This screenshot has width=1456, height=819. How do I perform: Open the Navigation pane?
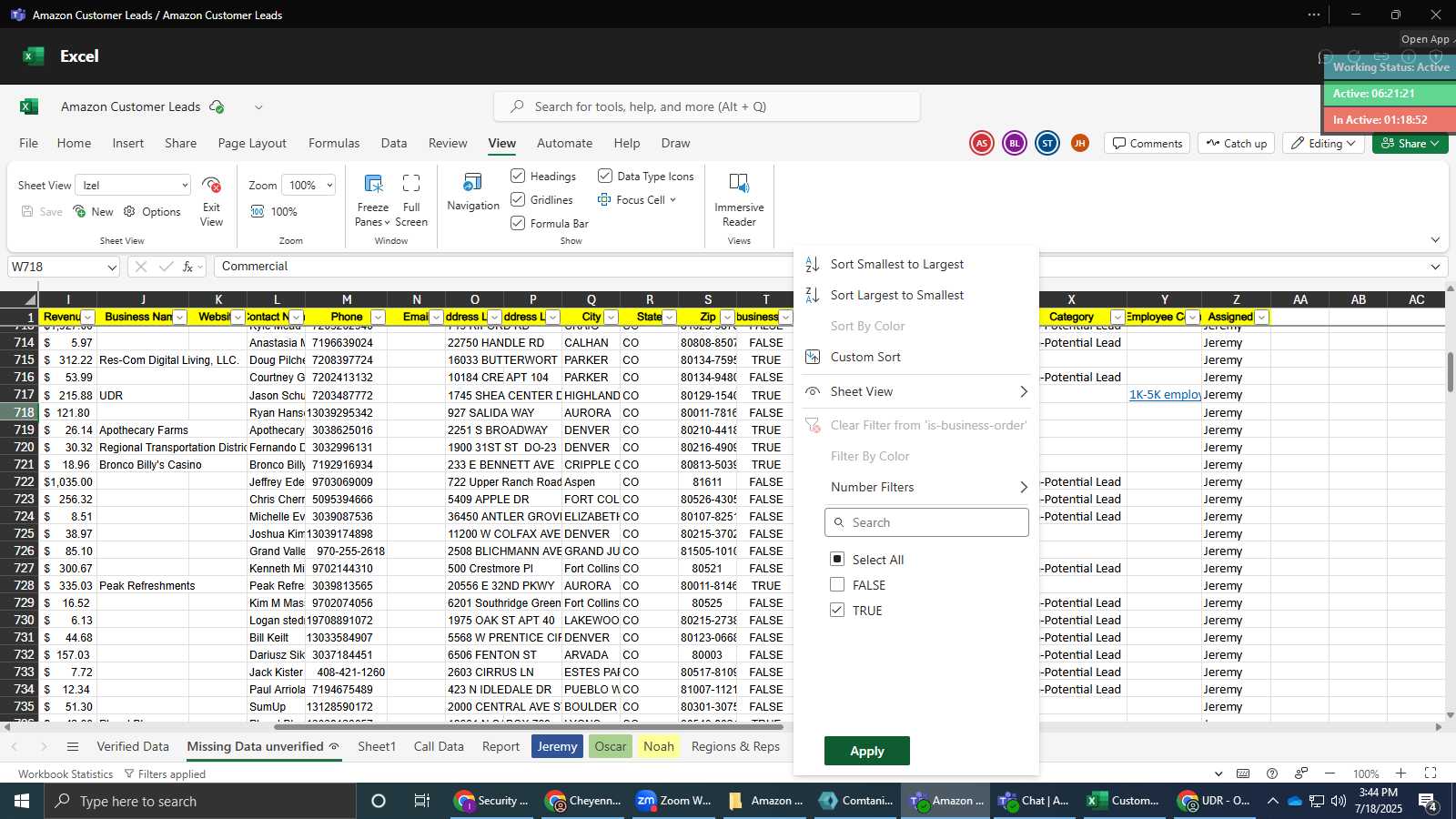473,192
